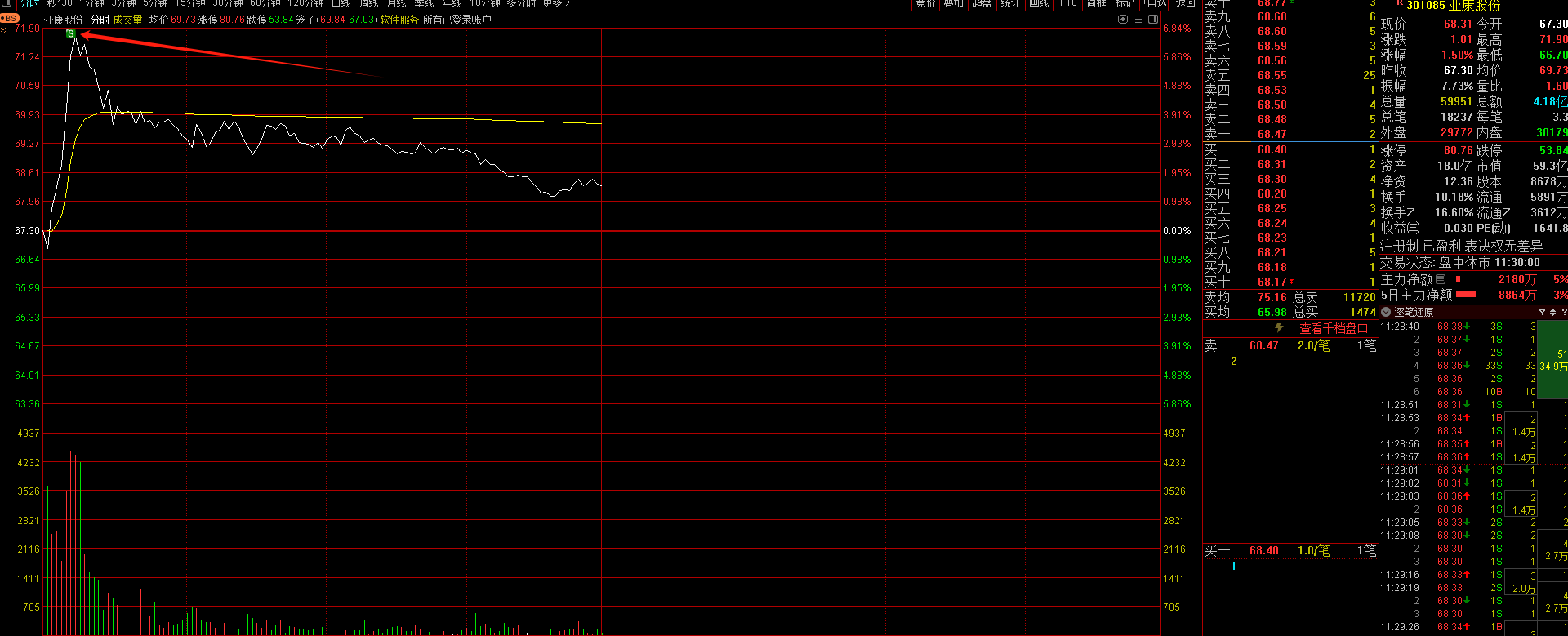The height and width of the screenshot is (636, 1568).
Task: Select the 分时 period tab
Action: click(x=29, y=4)
